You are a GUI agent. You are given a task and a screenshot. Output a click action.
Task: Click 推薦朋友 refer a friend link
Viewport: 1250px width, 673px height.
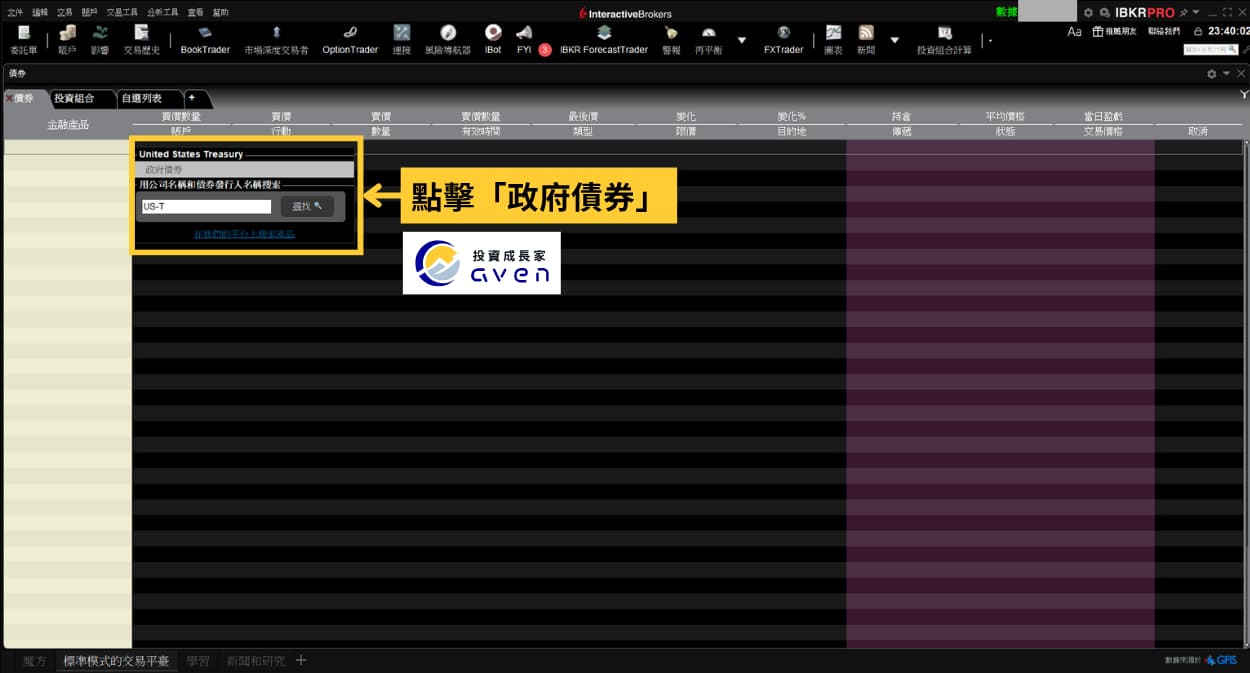[1114, 32]
